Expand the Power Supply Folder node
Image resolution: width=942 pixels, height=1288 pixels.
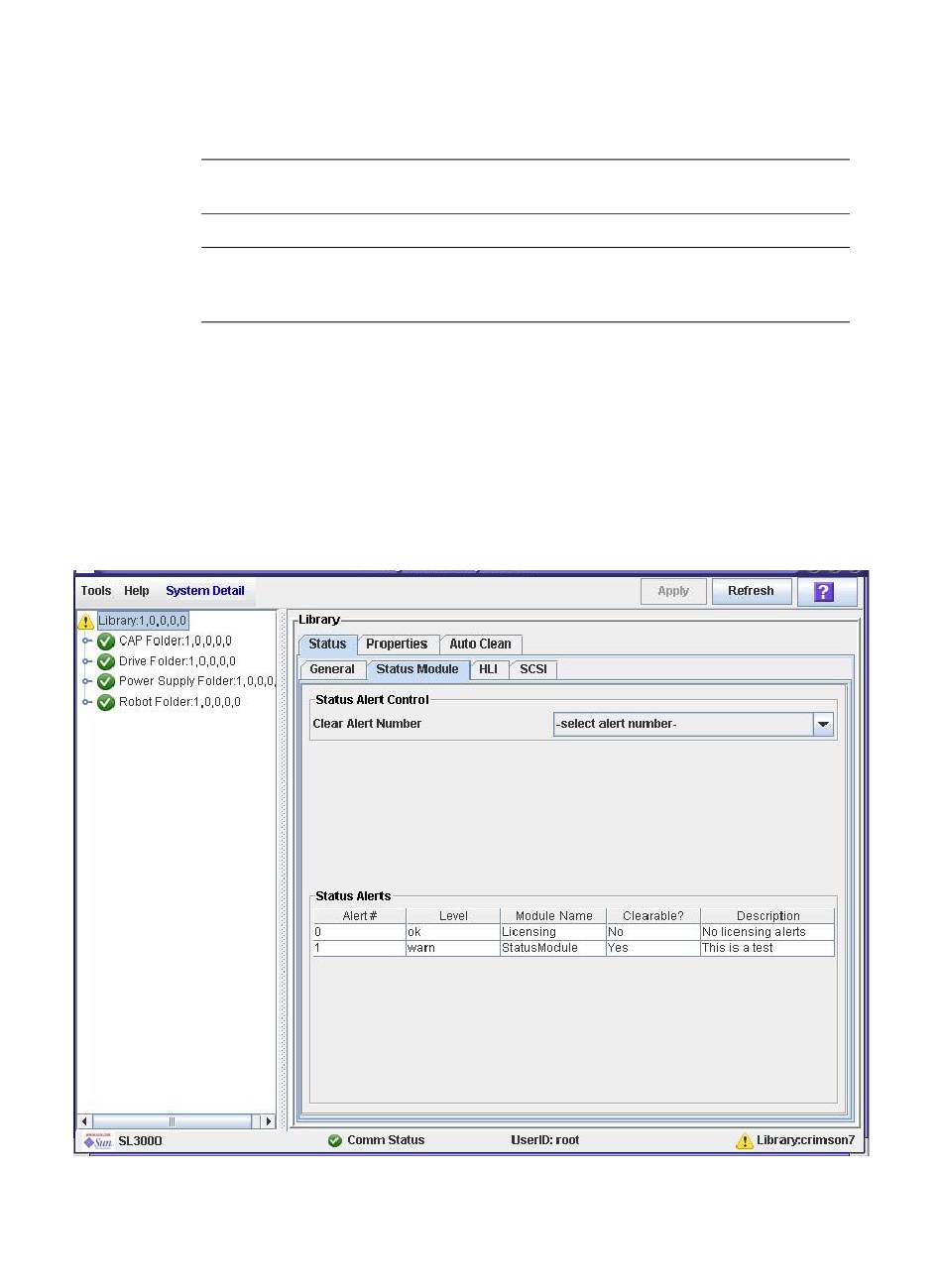(x=87, y=682)
